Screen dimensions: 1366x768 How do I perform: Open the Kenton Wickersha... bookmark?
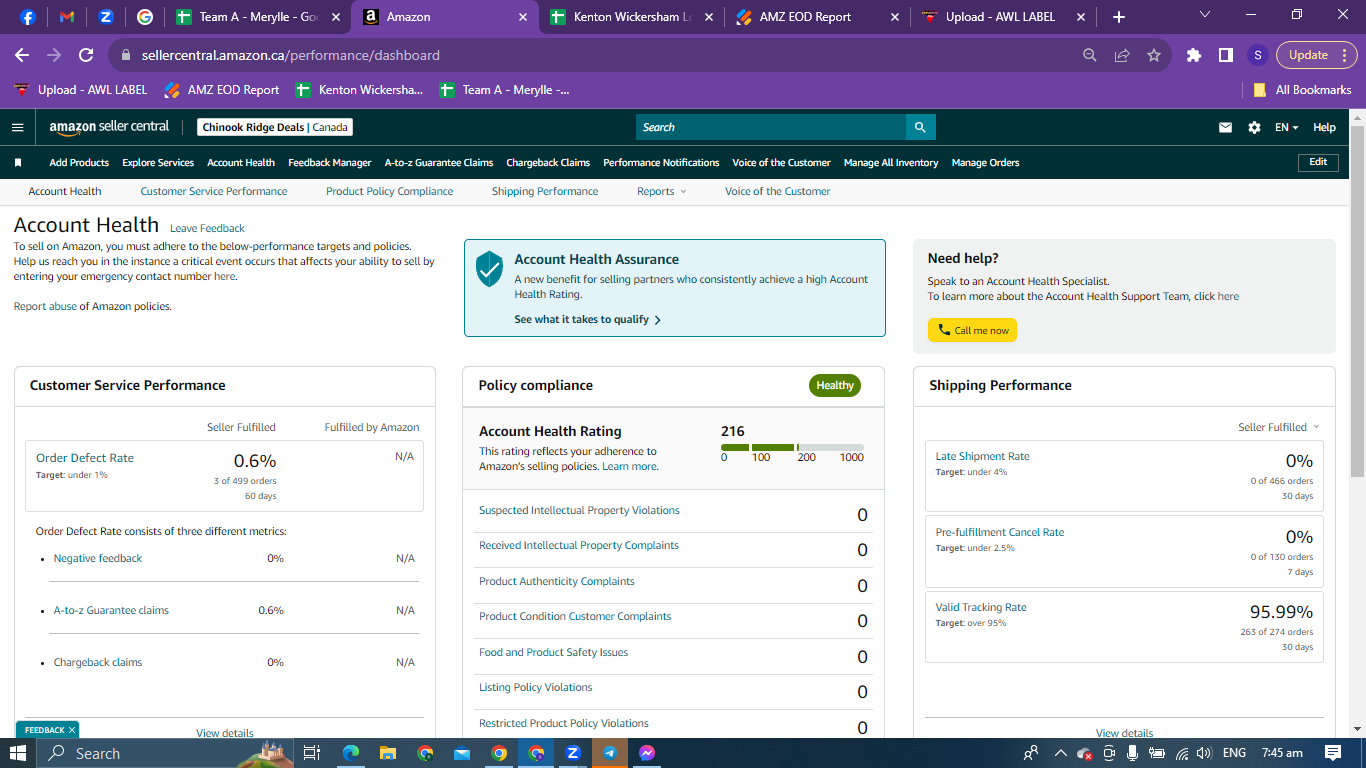359,90
